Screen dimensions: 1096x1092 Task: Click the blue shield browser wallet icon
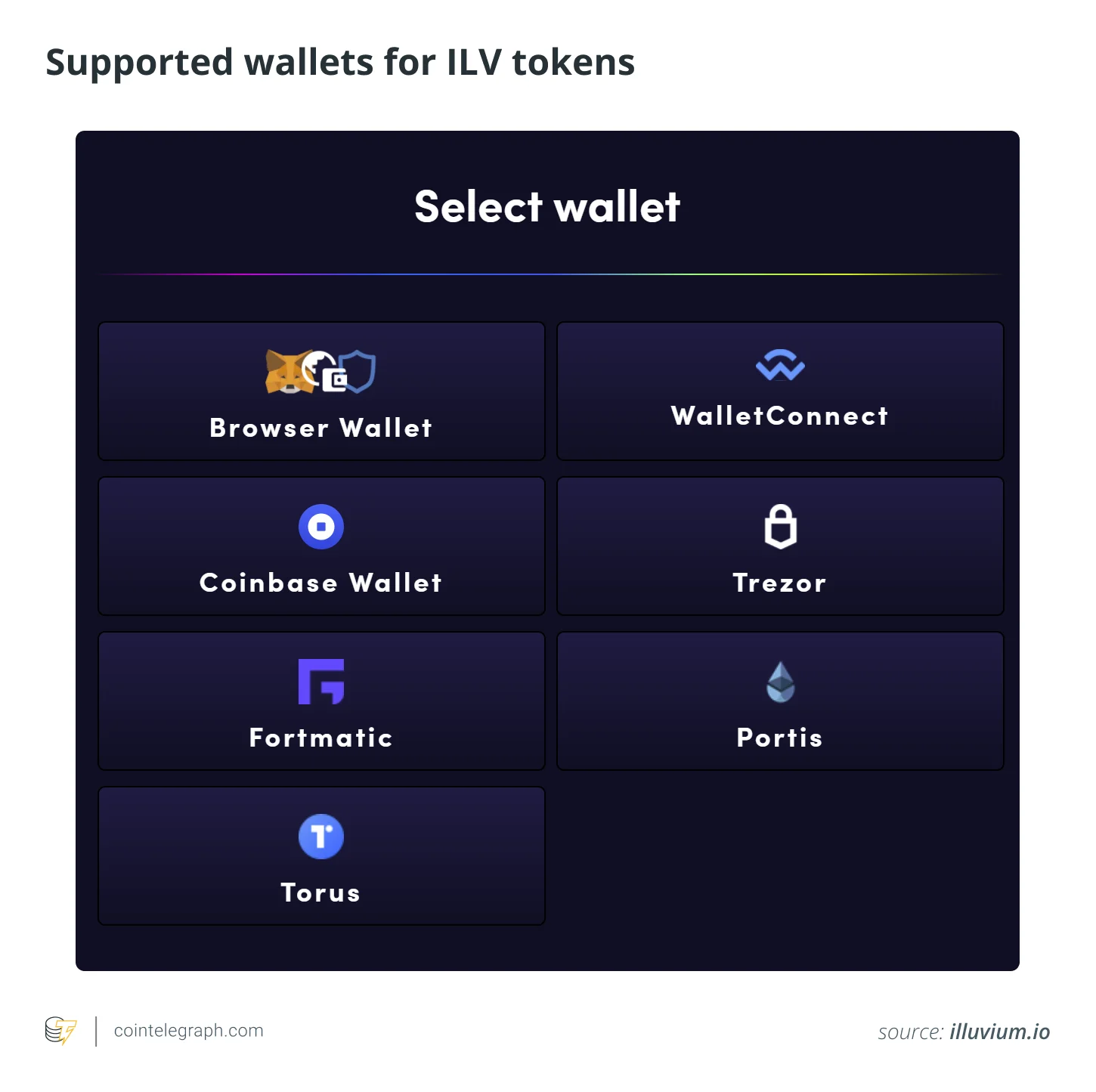358,371
